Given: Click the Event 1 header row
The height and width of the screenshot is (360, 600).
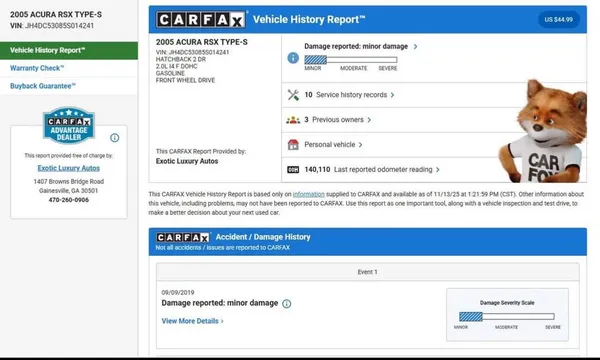Looking at the screenshot, I should click(x=367, y=272).
